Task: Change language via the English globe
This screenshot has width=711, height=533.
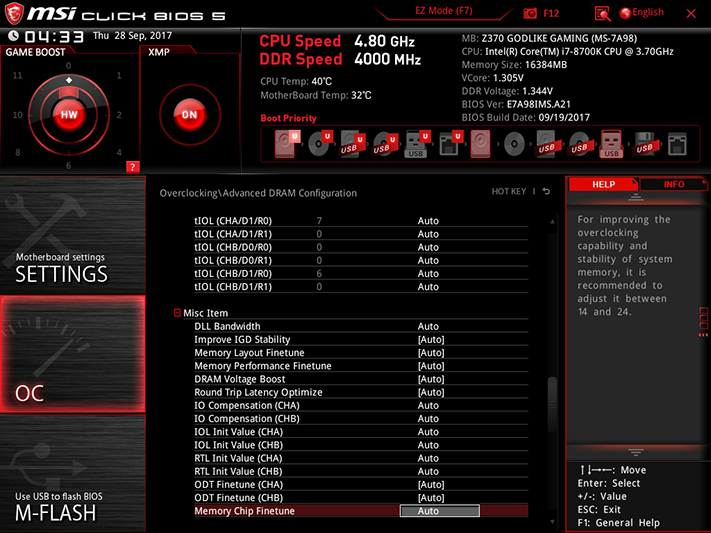Action: pyautogui.click(x=642, y=13)
